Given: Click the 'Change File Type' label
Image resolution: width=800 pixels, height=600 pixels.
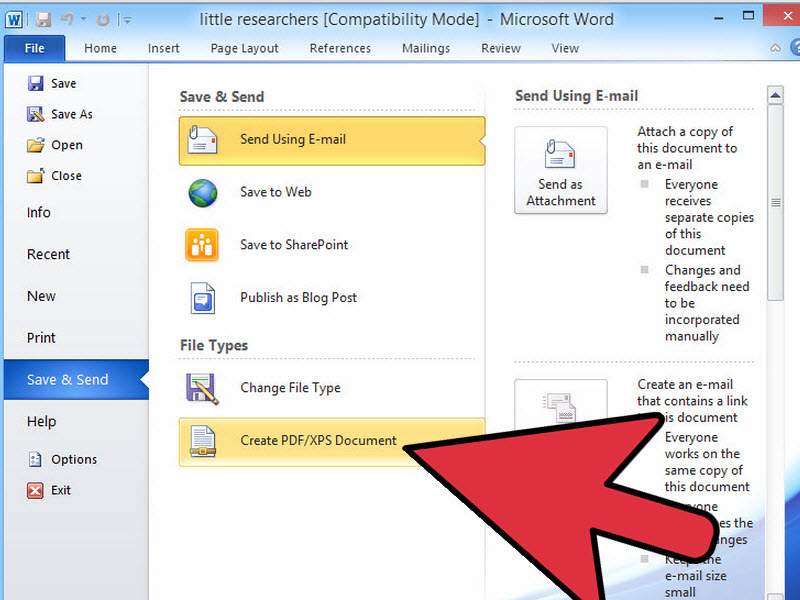Looking at the screenshot, I should pos(290,388).
